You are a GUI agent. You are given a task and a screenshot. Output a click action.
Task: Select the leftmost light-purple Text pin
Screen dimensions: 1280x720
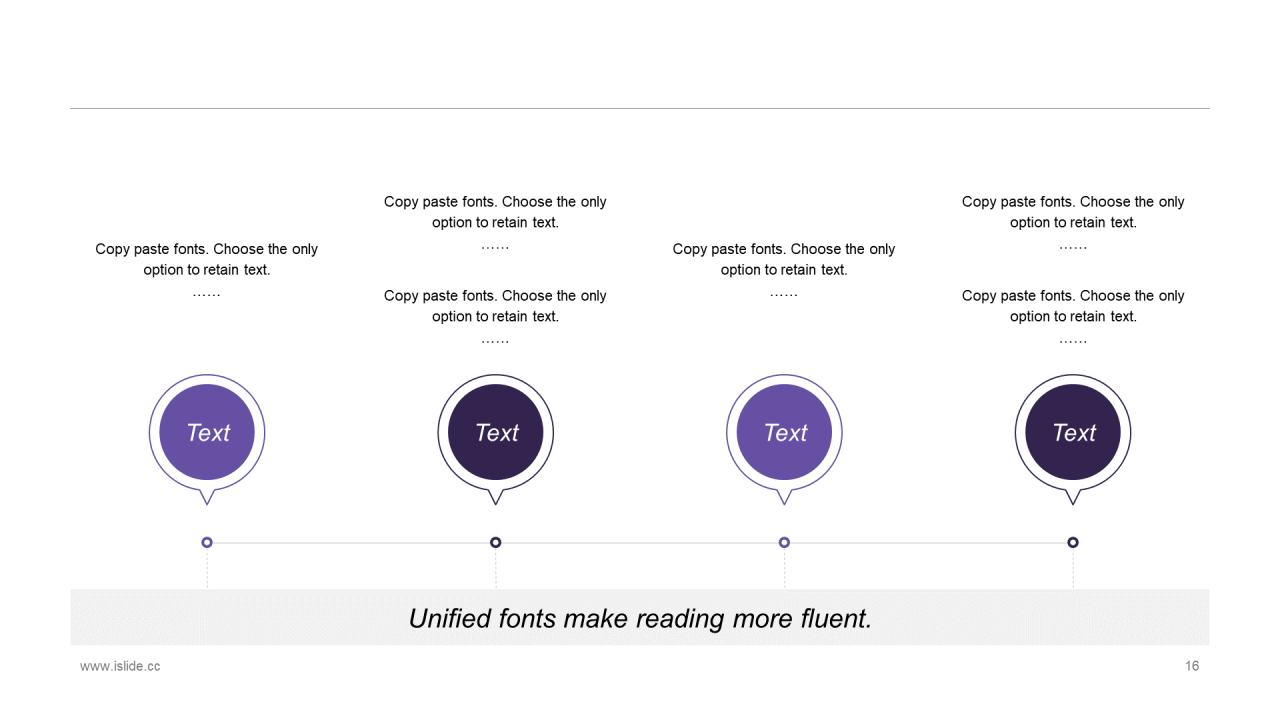coord(207,433)
